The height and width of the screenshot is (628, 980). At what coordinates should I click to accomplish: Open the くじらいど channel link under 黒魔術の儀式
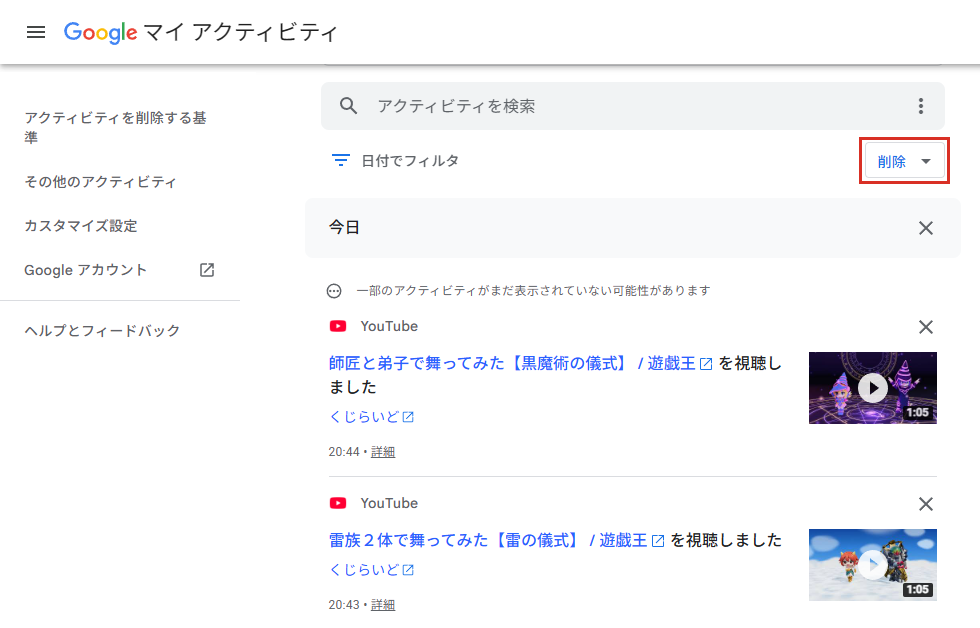[x=371, y=417]
